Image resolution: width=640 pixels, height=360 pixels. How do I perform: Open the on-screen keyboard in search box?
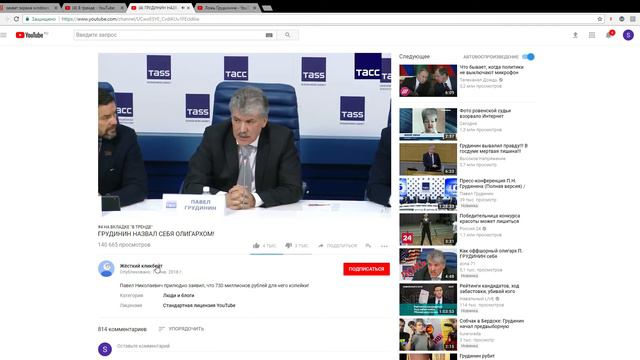click(269, 35)
